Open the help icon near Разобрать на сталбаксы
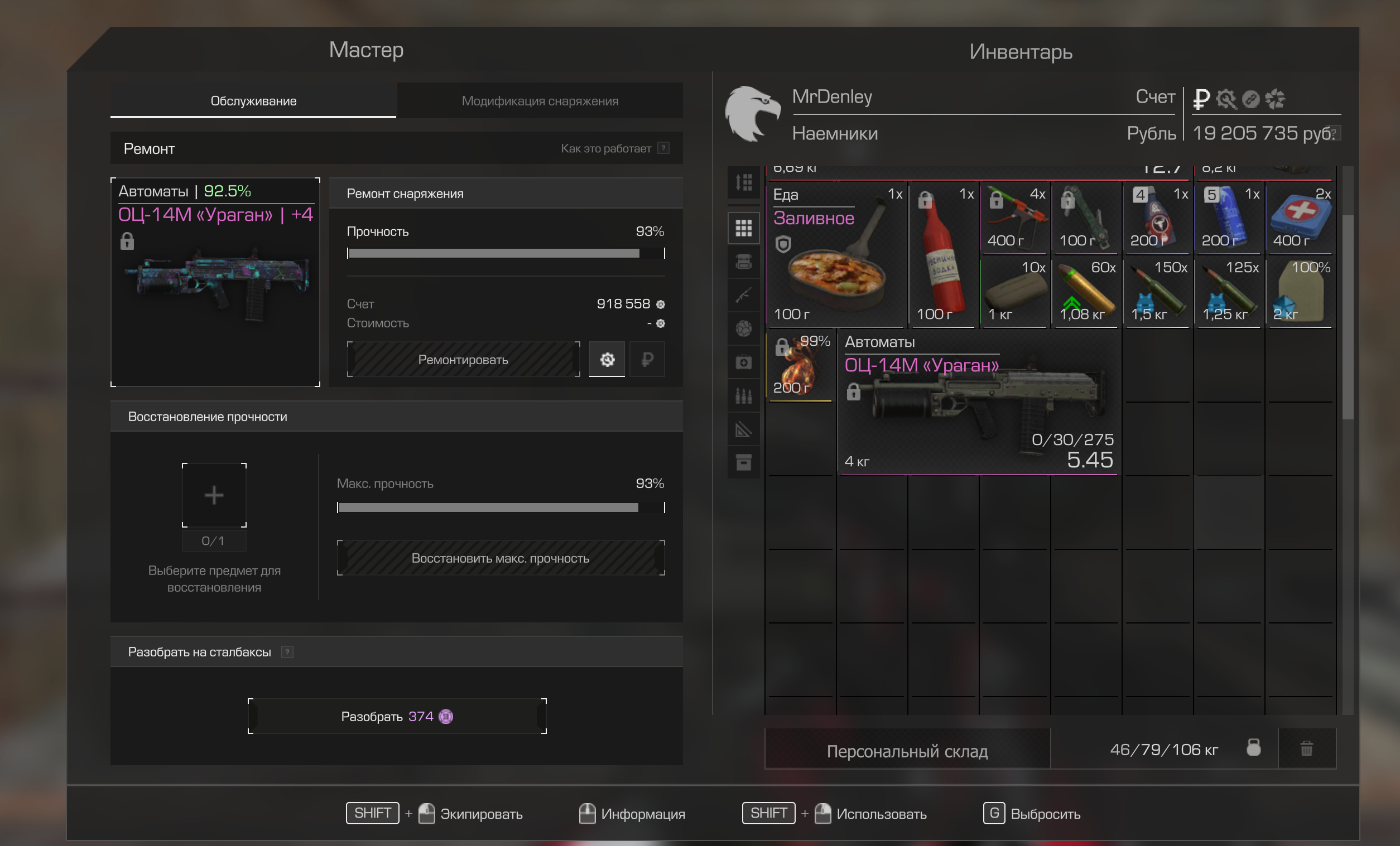 (x=287, y=652)
